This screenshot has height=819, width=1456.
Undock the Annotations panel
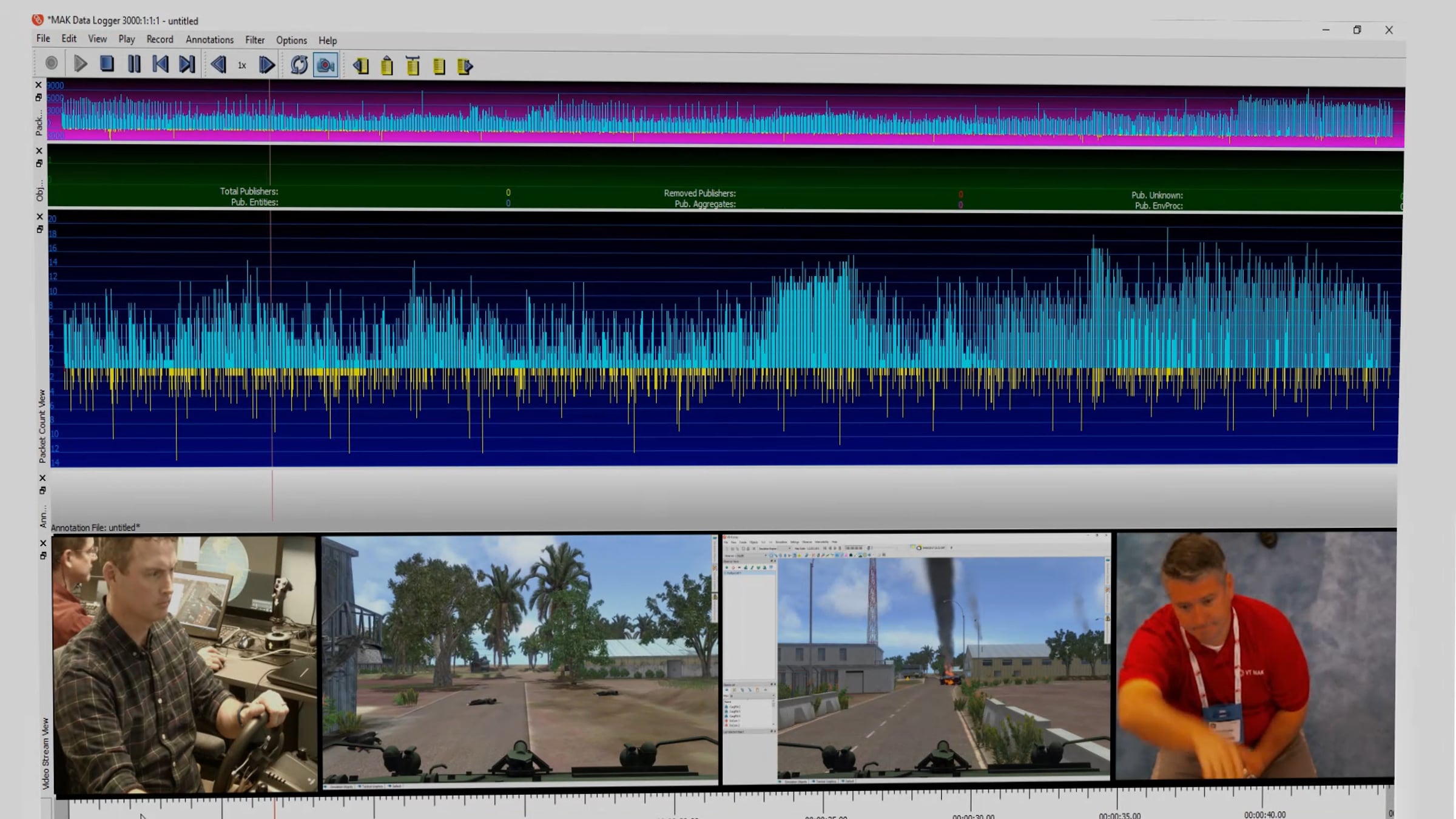[x=42, y=490]
